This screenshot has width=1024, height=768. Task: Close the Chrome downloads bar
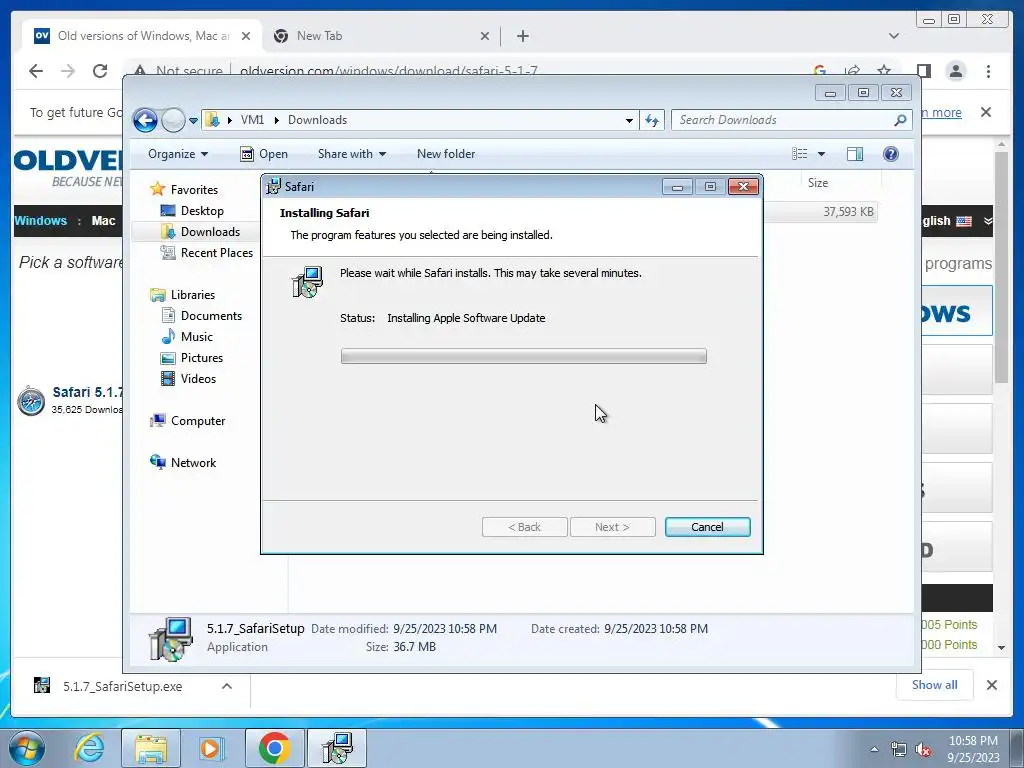click(991, 685)
